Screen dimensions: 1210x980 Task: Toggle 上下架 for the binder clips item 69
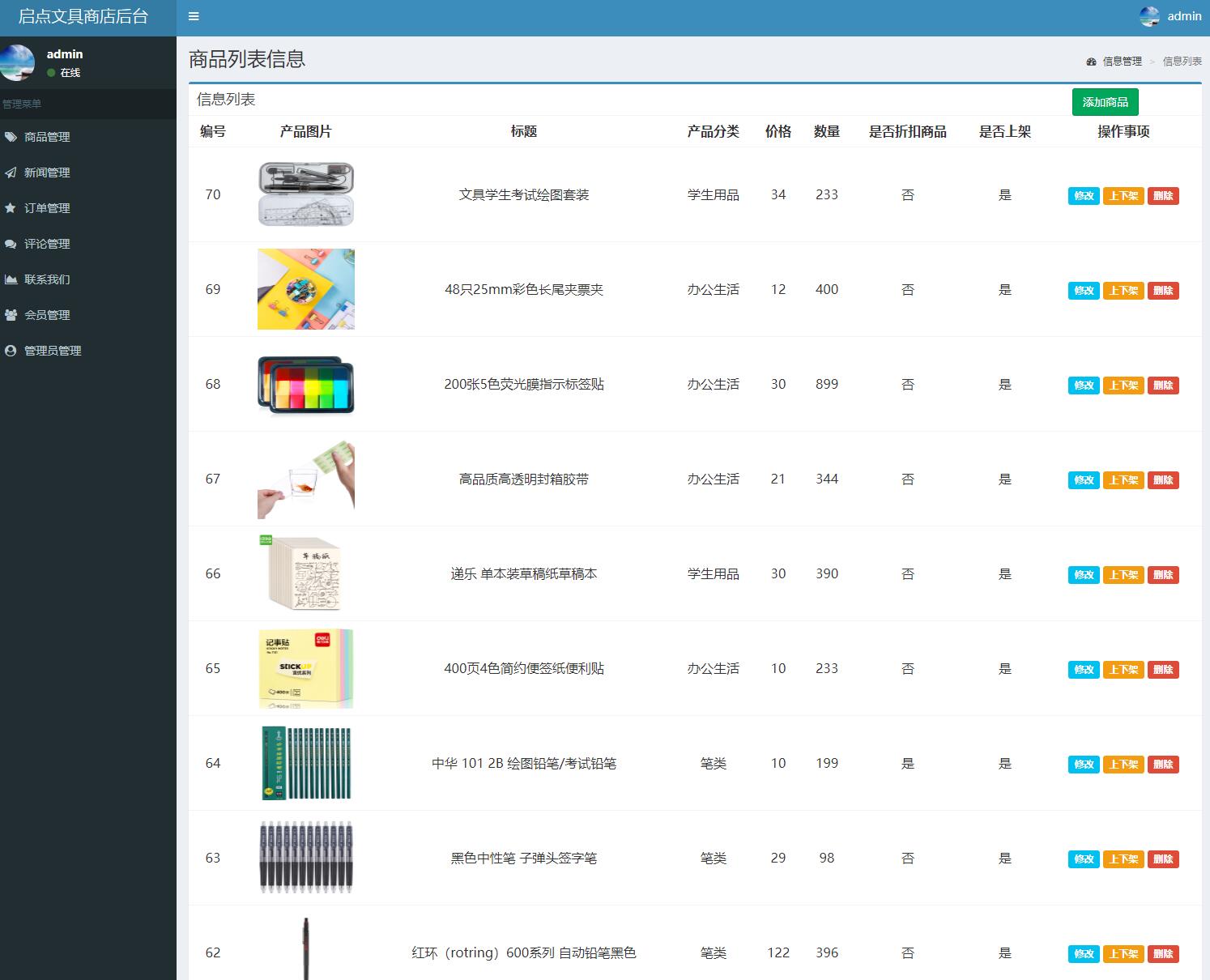1123,290
